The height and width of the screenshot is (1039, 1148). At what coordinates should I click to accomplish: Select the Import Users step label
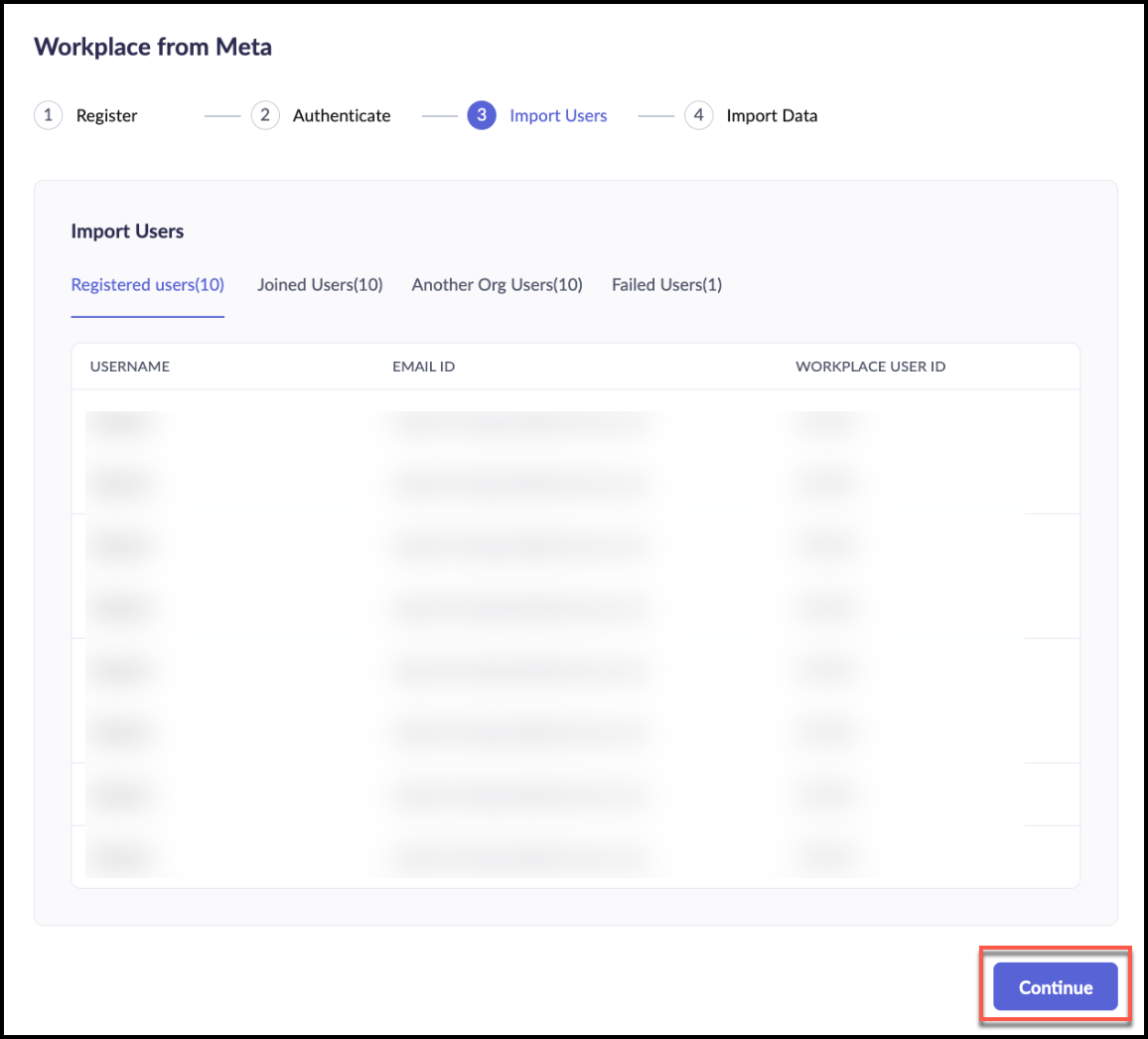tap(558, 115)
